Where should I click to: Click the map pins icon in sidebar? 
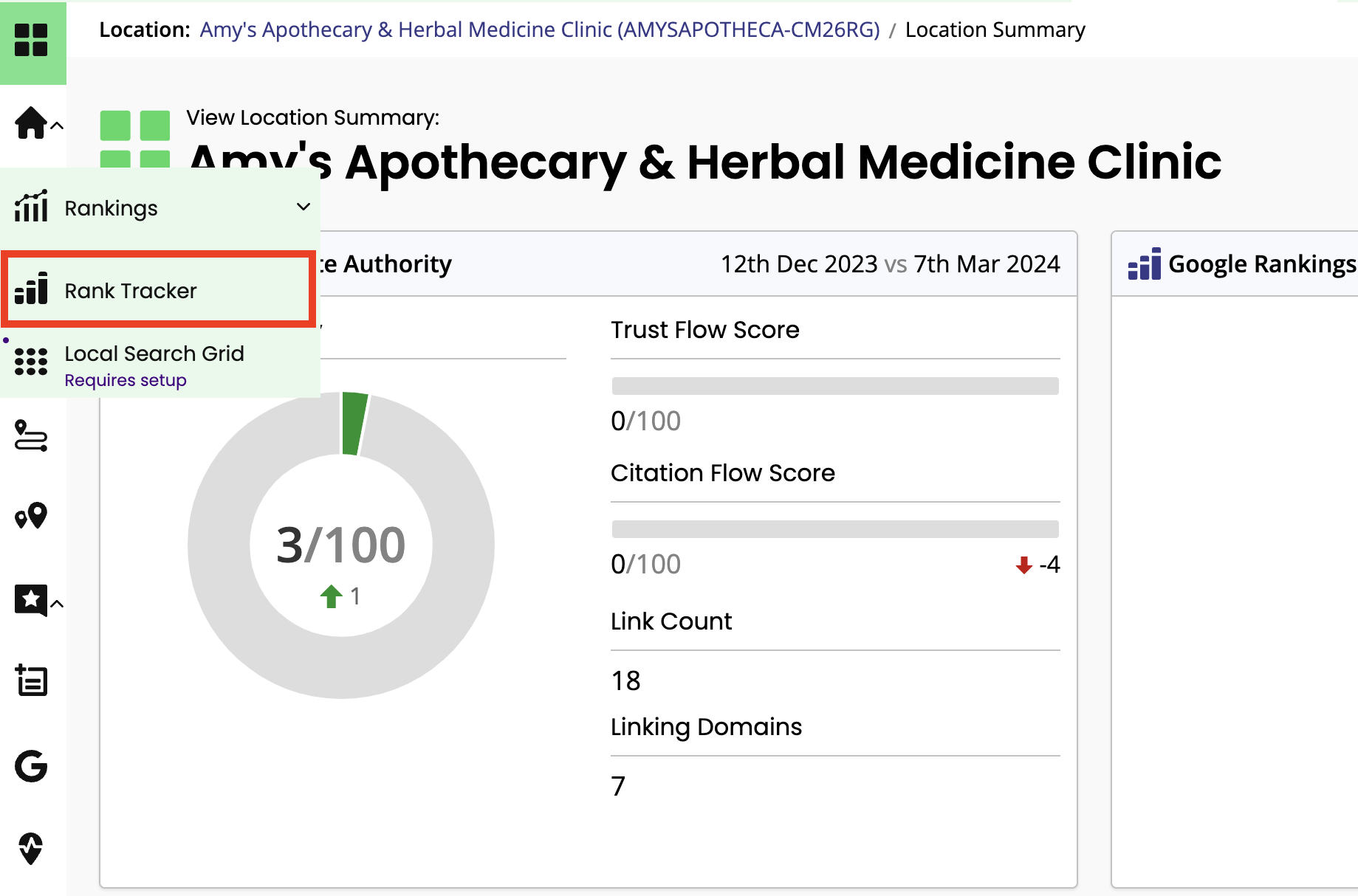tap(31, 516)
